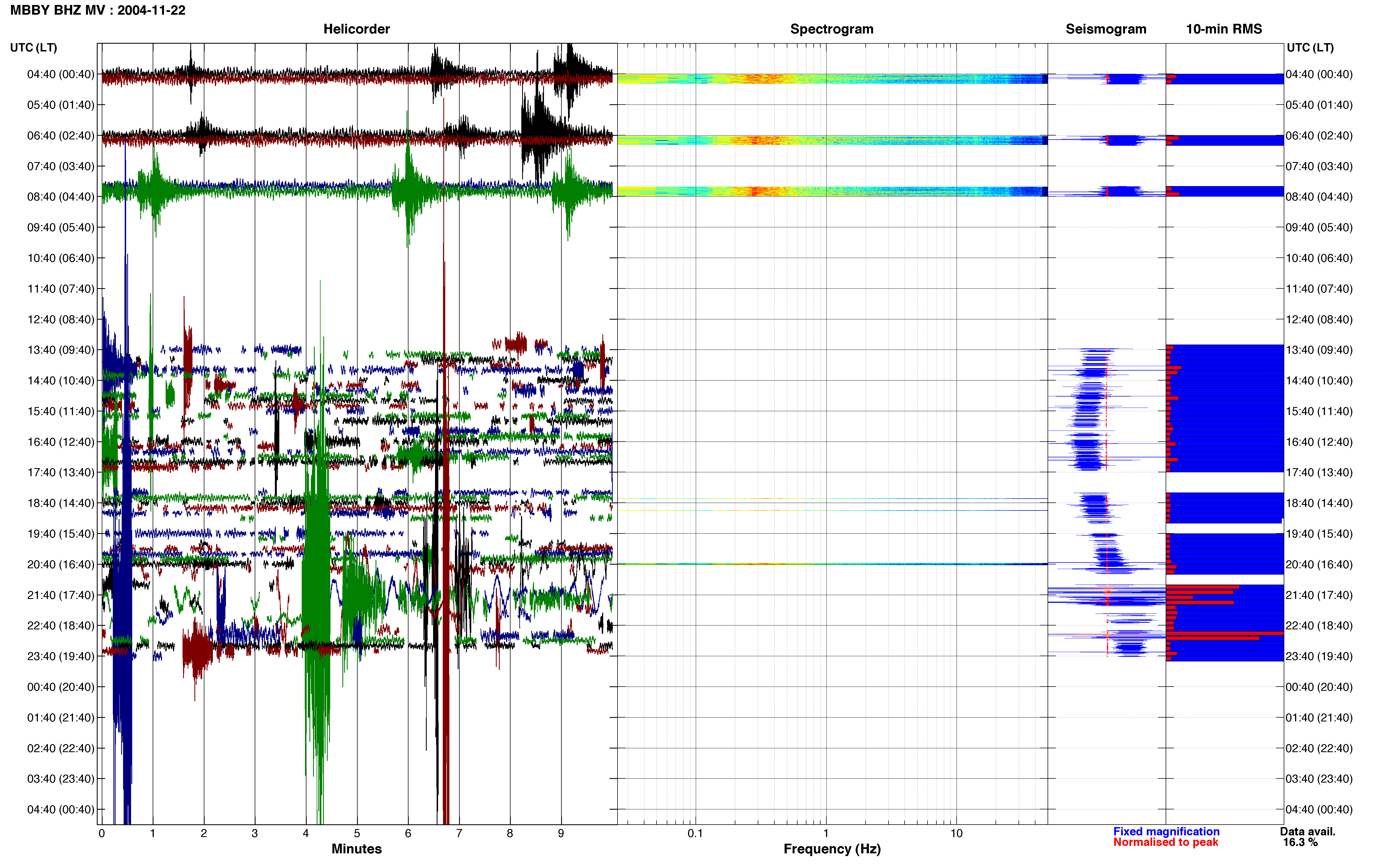Click left axis label 01:40 (21:40)
Viewport: 1388px width, 868px height.
[61, 717]
